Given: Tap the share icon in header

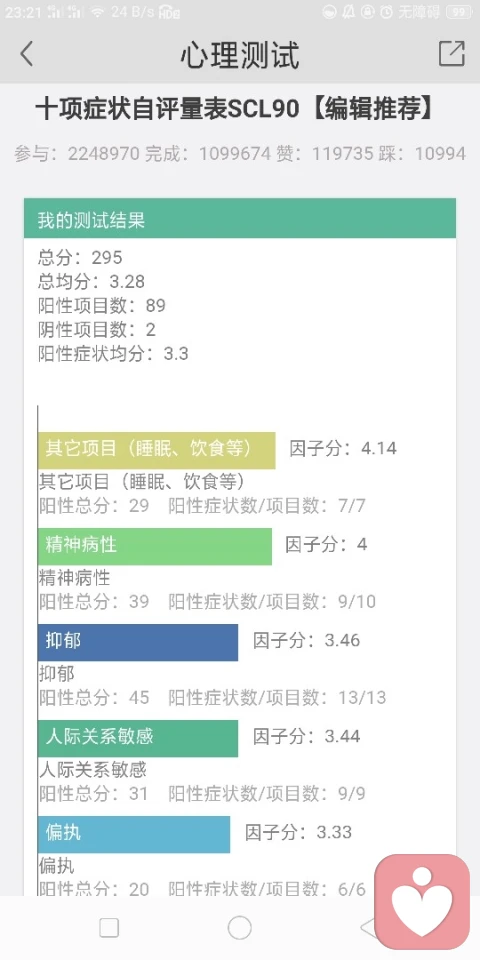Looking at the screenshot, I should 452,54.
